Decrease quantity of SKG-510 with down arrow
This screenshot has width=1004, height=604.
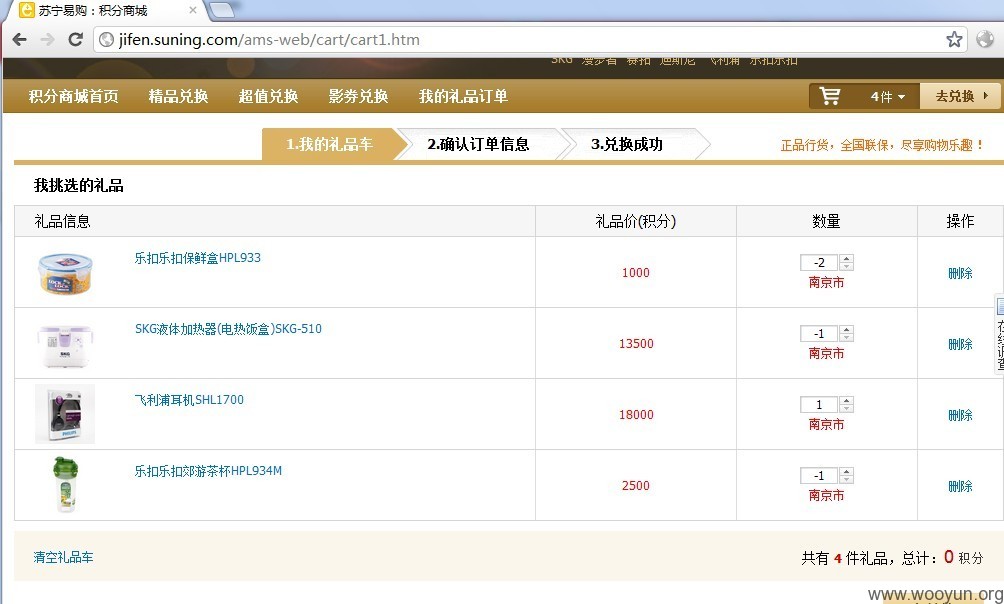click(x=846, y=338)
